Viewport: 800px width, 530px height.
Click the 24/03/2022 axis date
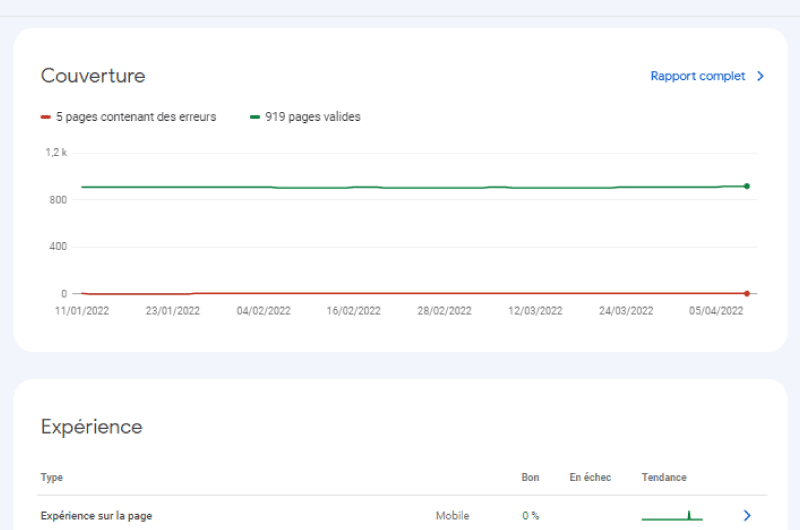pyautogui.click(x=626, y=311)
